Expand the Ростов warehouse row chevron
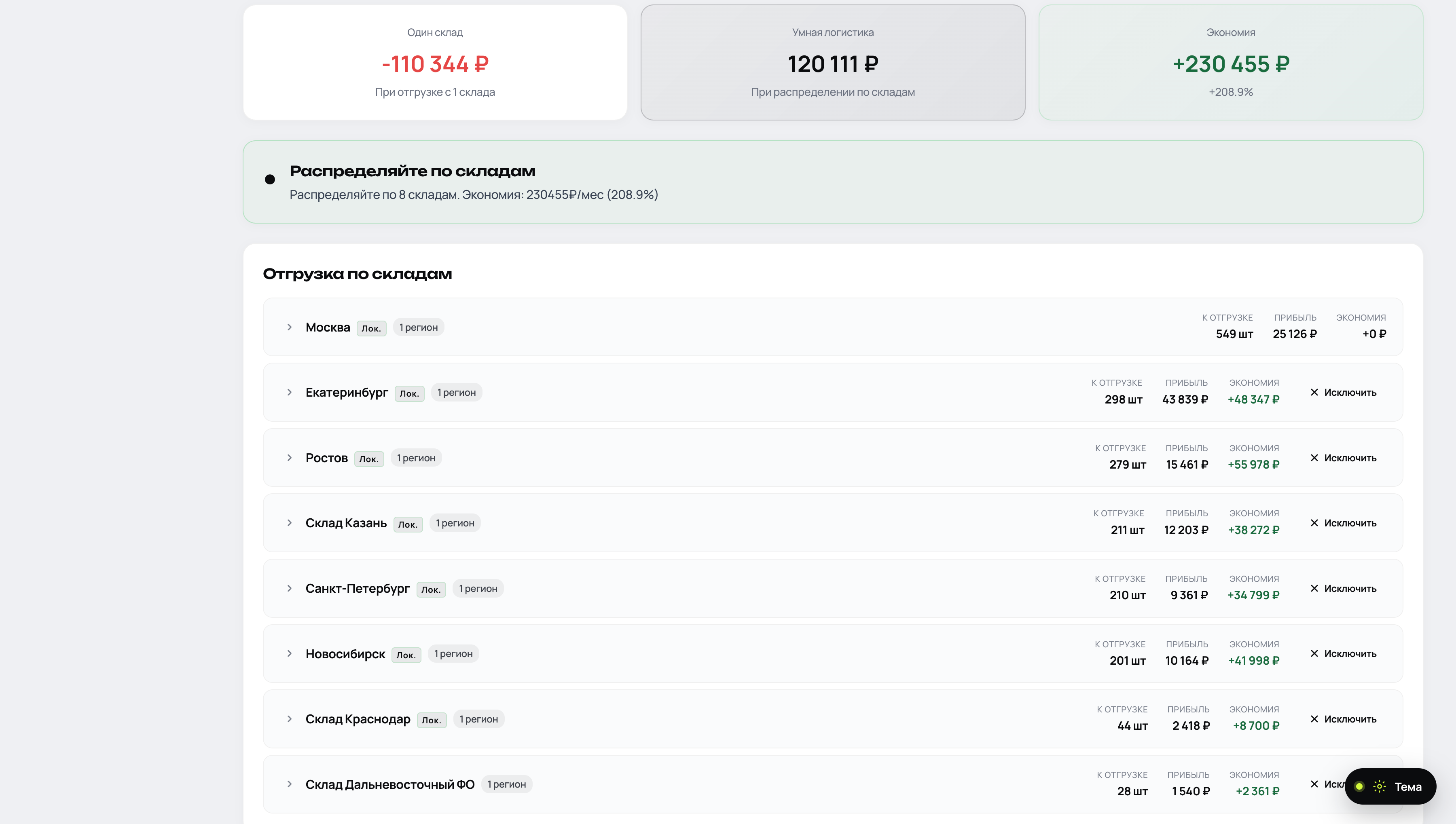The image size is (1456, 824). pos(289,458)
